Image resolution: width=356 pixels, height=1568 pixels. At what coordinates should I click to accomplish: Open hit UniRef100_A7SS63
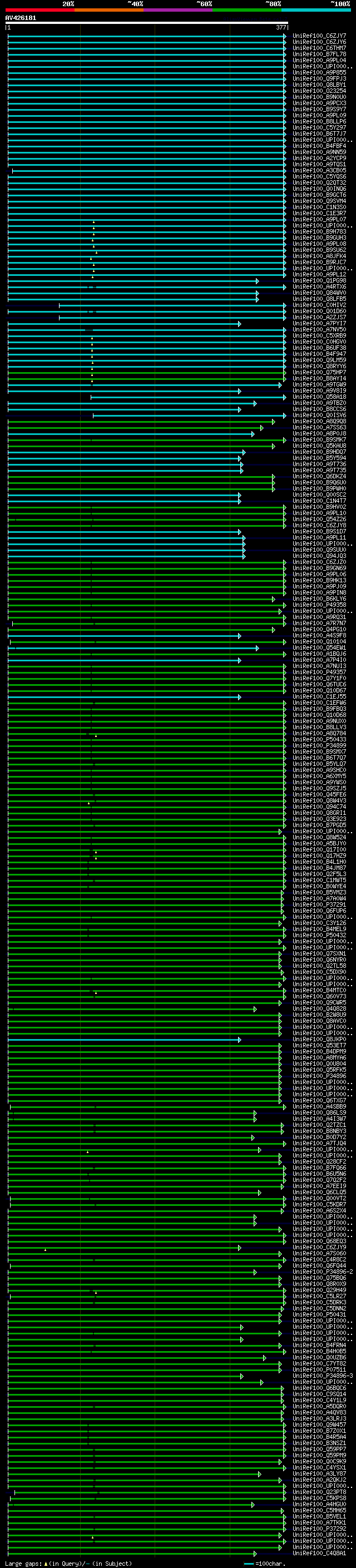click(x=319, y=427)
